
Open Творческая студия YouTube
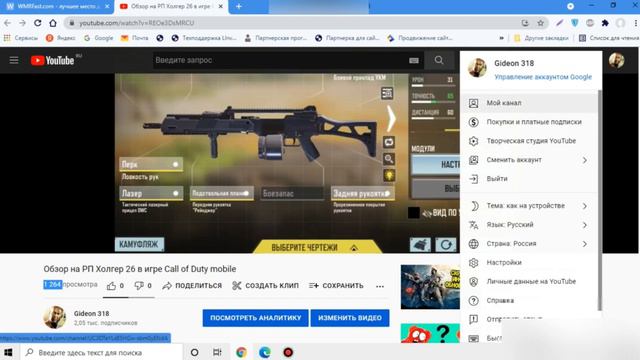click(x=529, y=141)
